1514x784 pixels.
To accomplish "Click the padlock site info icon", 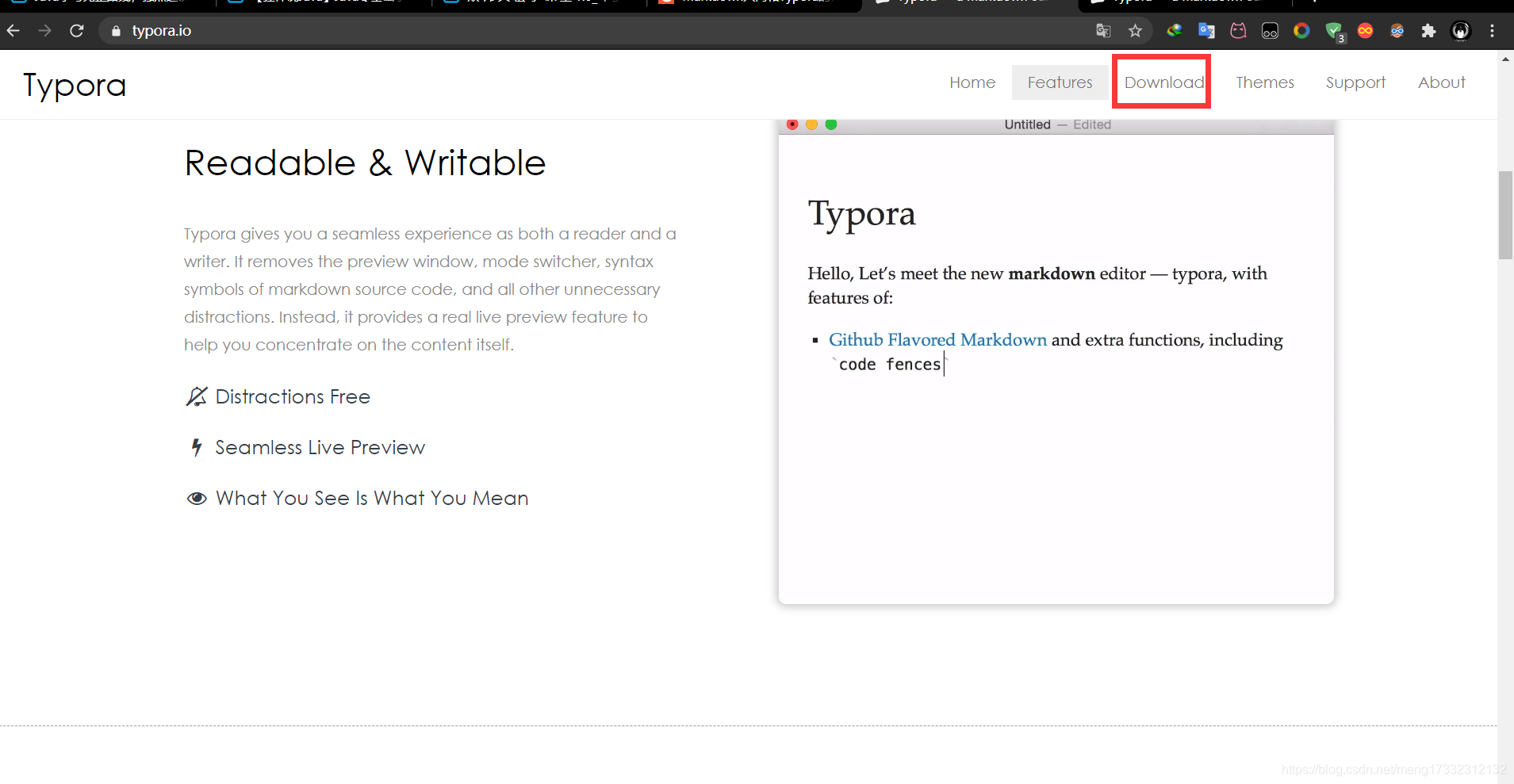I will (x=116, y=31).
